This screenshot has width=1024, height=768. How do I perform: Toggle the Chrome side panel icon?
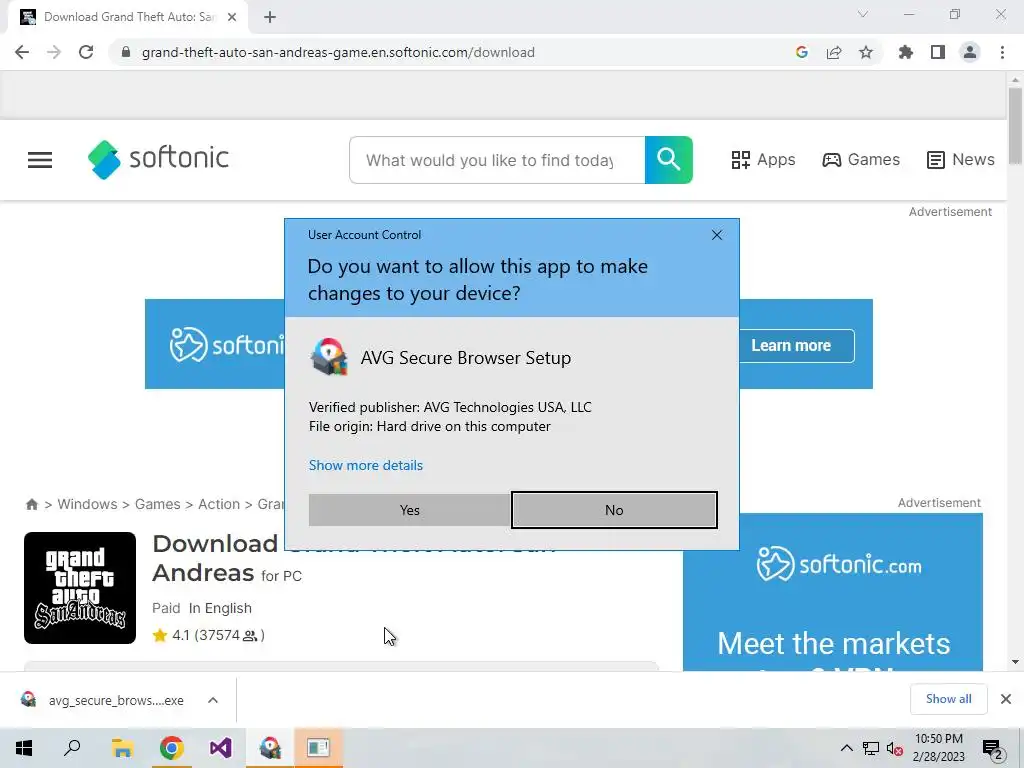[938, 52]
